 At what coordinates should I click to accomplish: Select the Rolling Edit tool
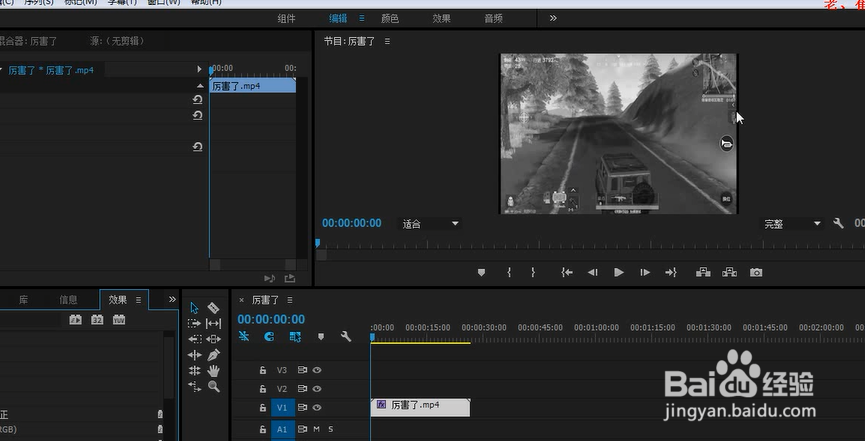(x=194, y=370)
